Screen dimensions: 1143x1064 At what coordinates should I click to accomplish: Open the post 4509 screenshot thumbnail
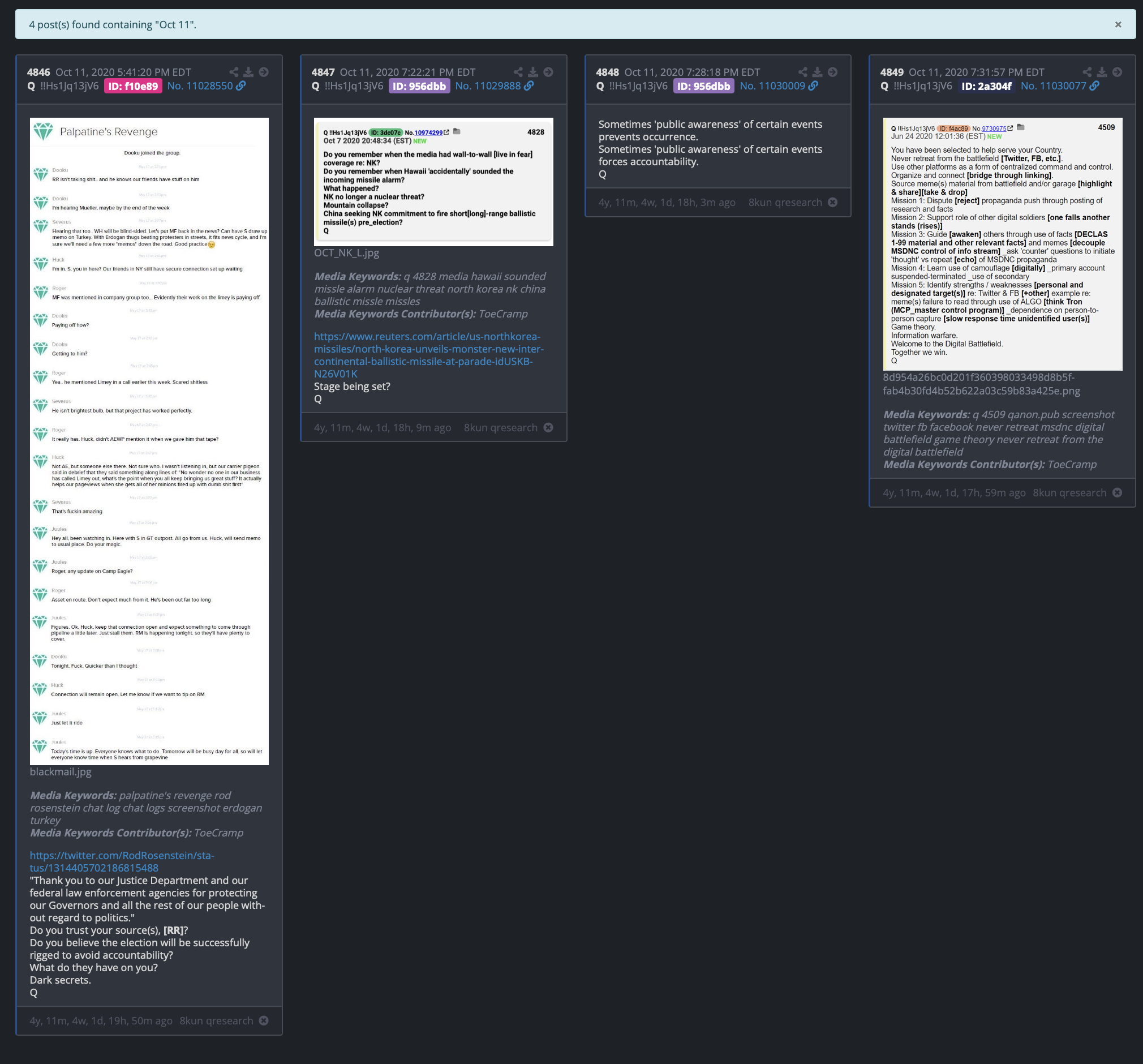click(1002, 244)
